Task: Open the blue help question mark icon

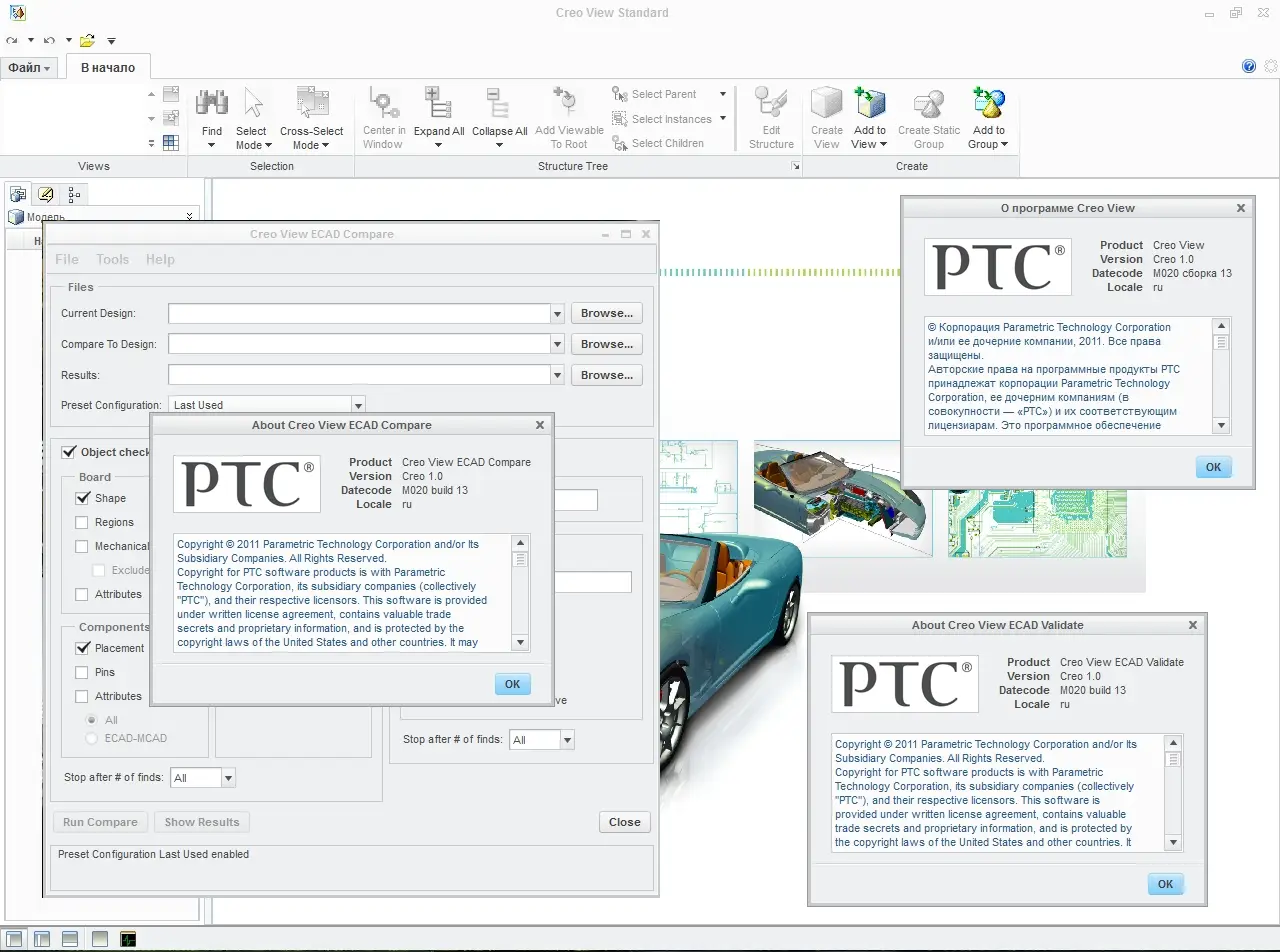Action: [x=1249, y=66]
